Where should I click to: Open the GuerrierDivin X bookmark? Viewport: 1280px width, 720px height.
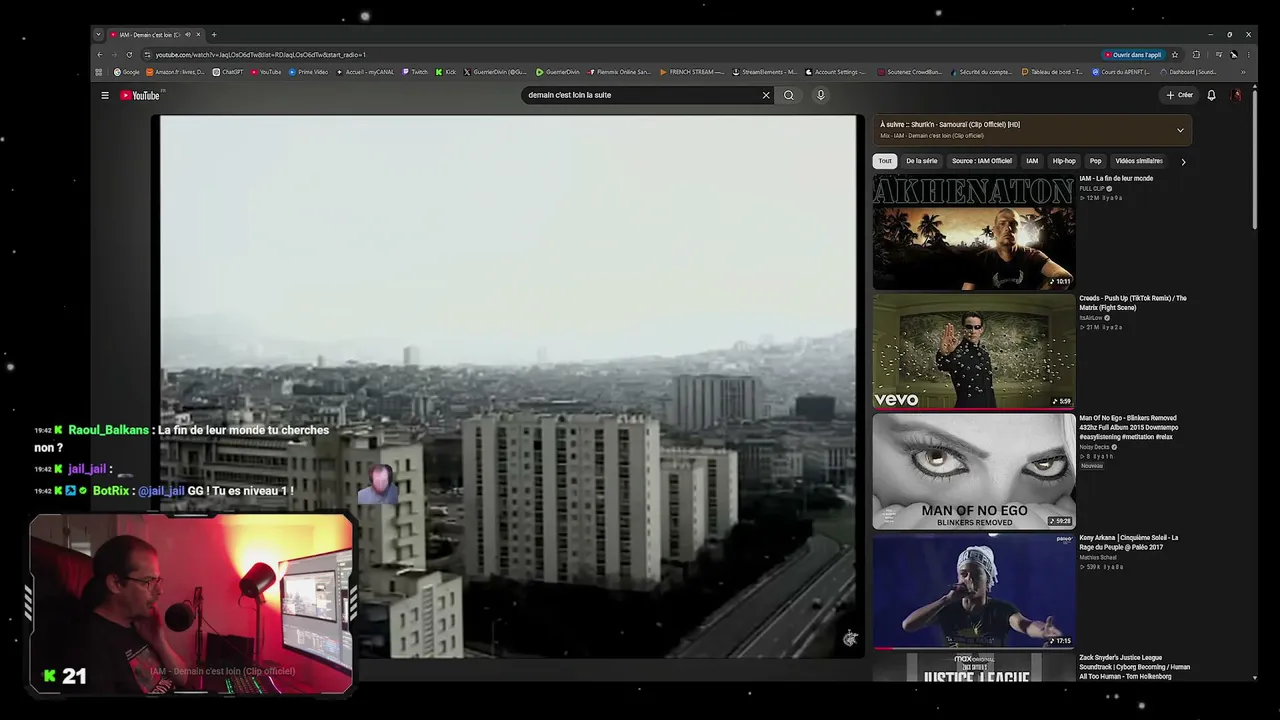(495, 72)
